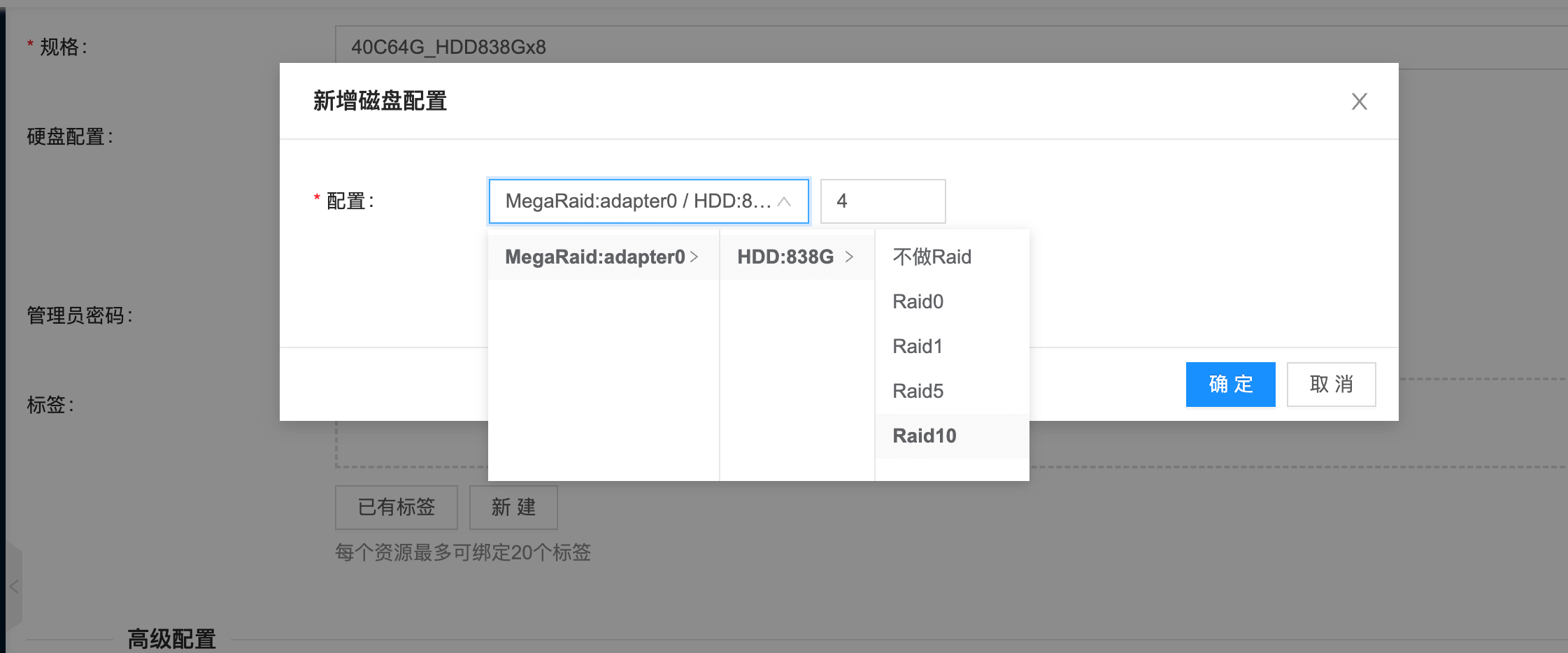
Task: Click the 高级配置 section heading
Action: pos(171,638)
